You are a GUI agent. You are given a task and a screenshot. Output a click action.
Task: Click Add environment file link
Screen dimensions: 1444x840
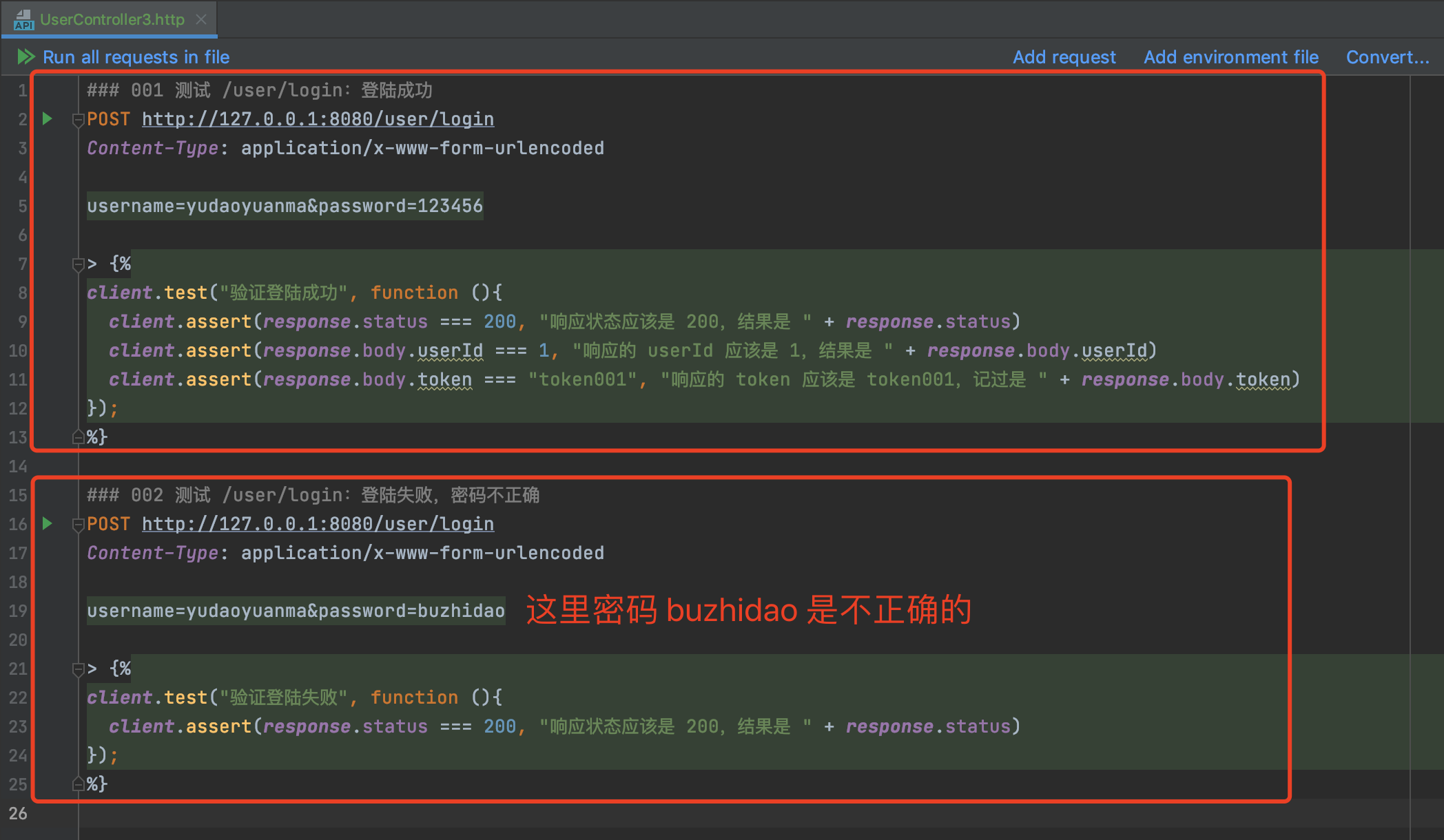click(x=1231, y=57)
